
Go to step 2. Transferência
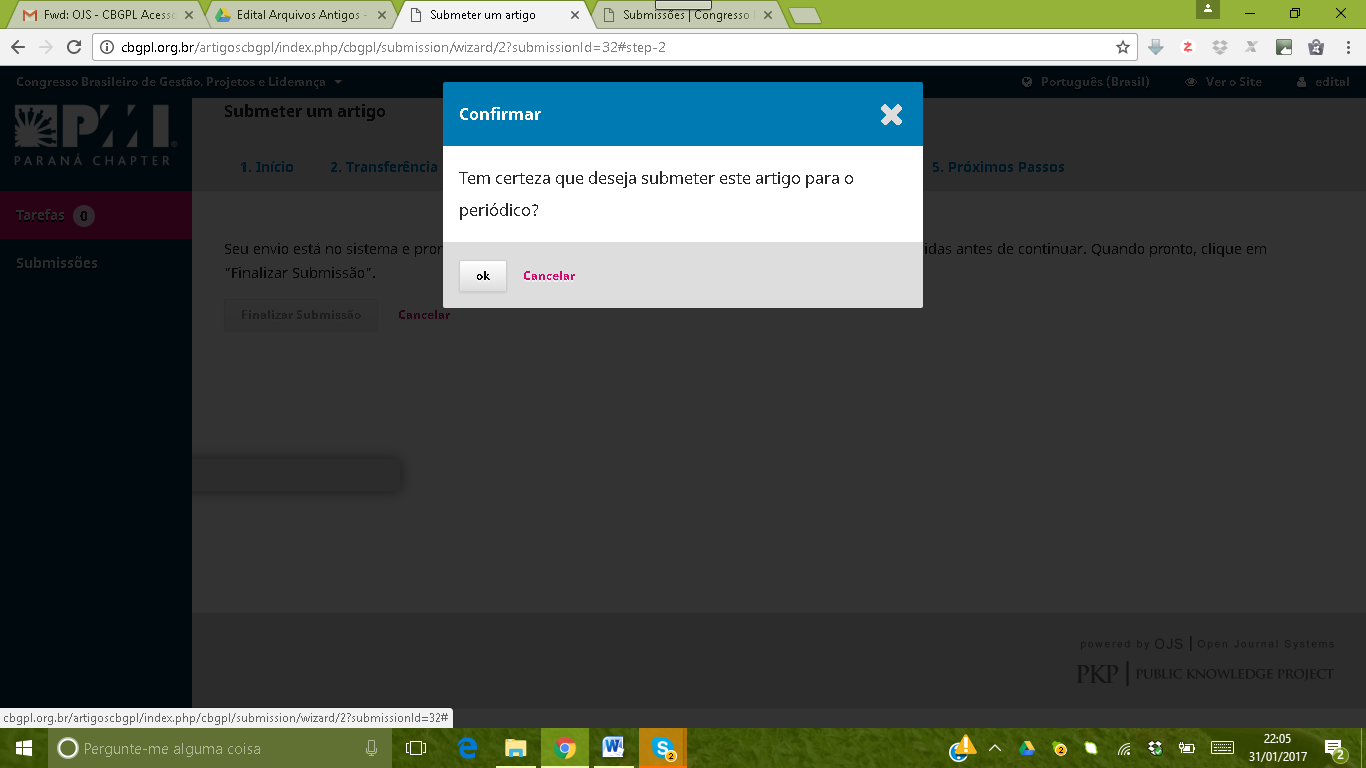pos(384,167)
